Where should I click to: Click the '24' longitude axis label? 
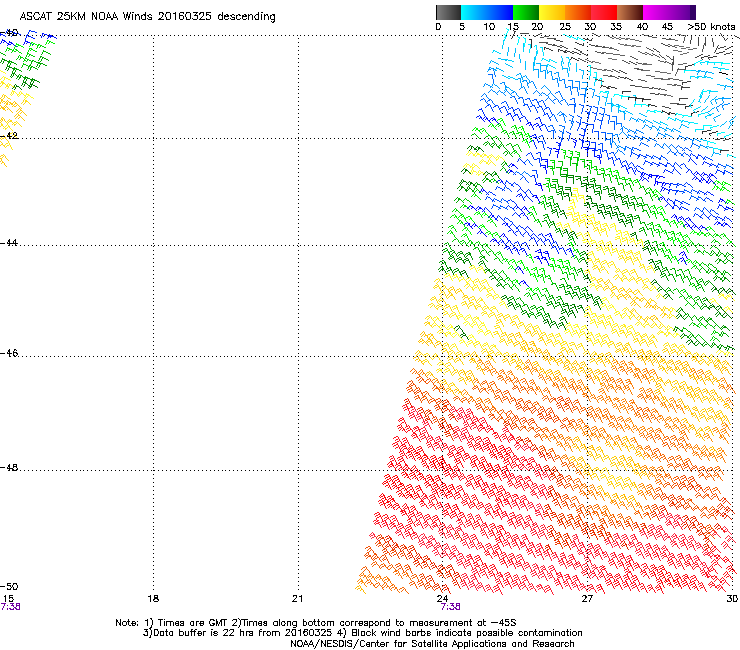442,599
